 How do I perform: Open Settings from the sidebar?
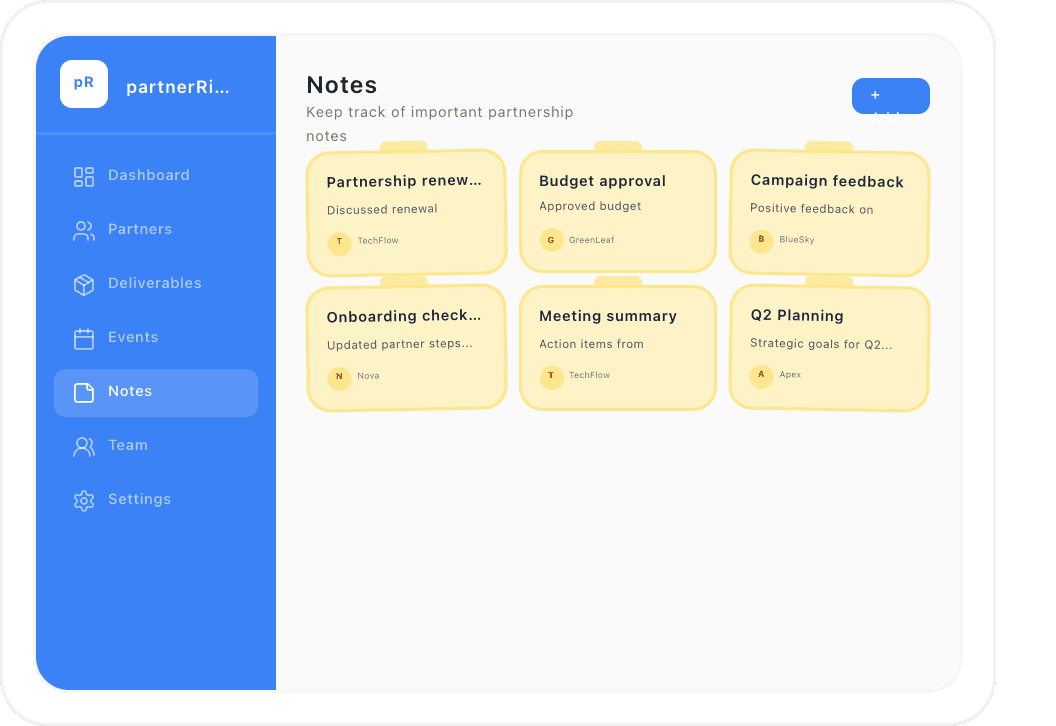(156, 500)
